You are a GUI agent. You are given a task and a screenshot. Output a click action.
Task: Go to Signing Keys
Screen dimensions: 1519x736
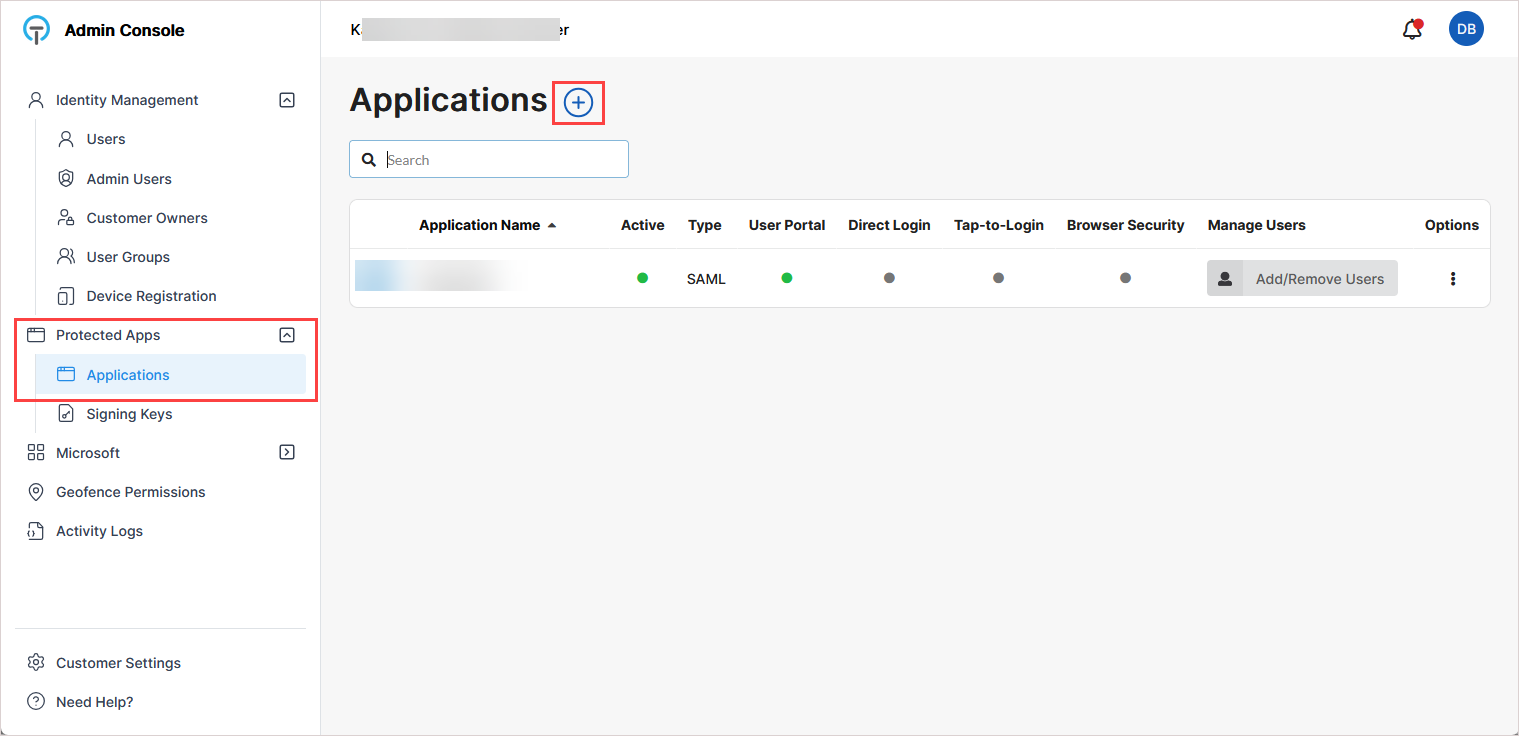129,414
